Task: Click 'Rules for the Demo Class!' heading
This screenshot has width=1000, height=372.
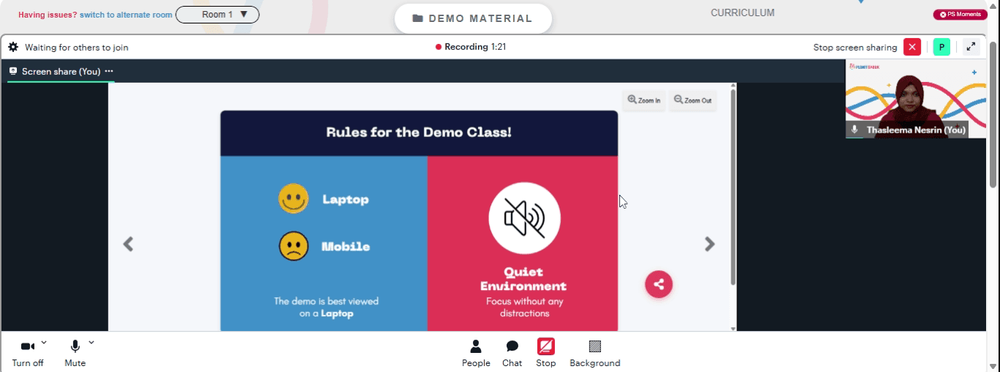Action: tap(419, 133)
